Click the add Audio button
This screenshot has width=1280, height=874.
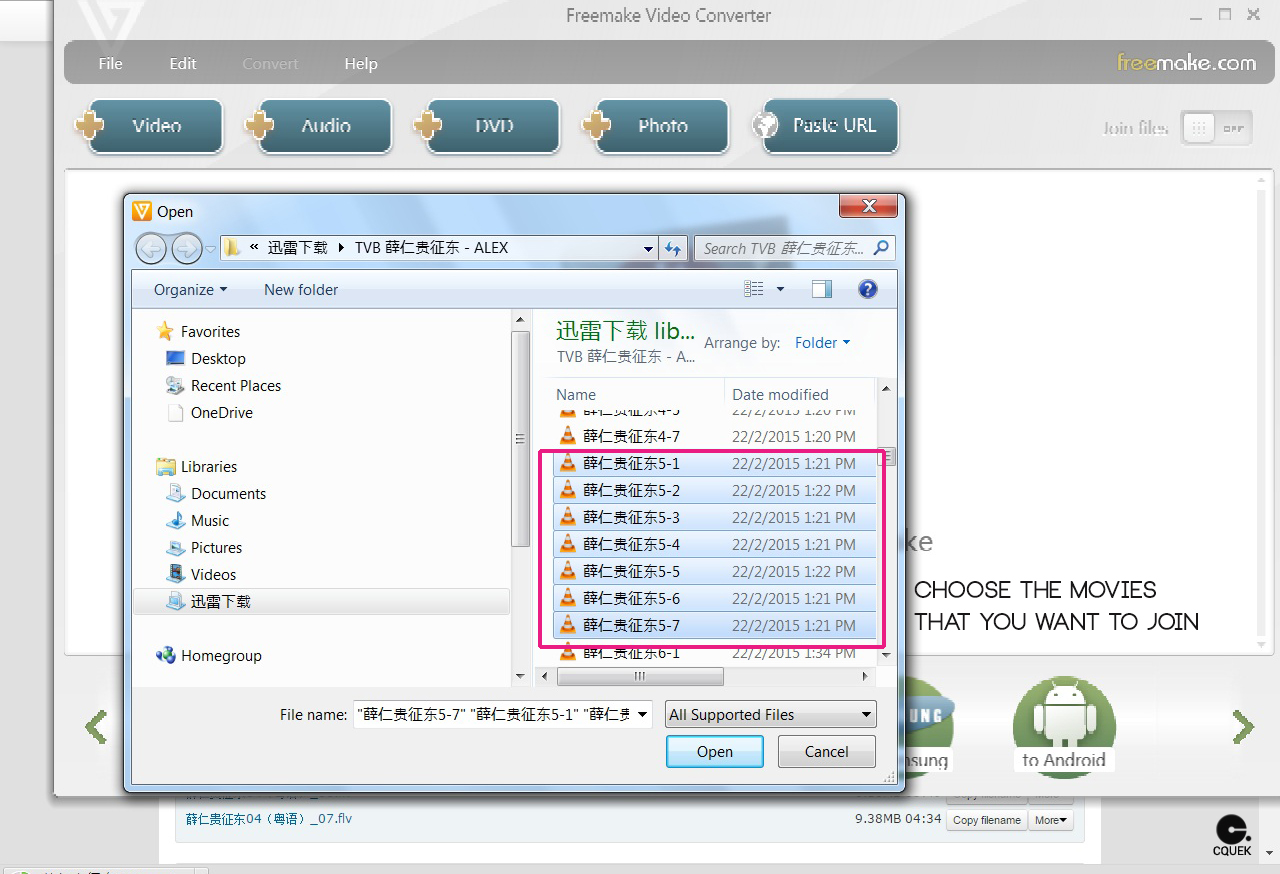319,126
